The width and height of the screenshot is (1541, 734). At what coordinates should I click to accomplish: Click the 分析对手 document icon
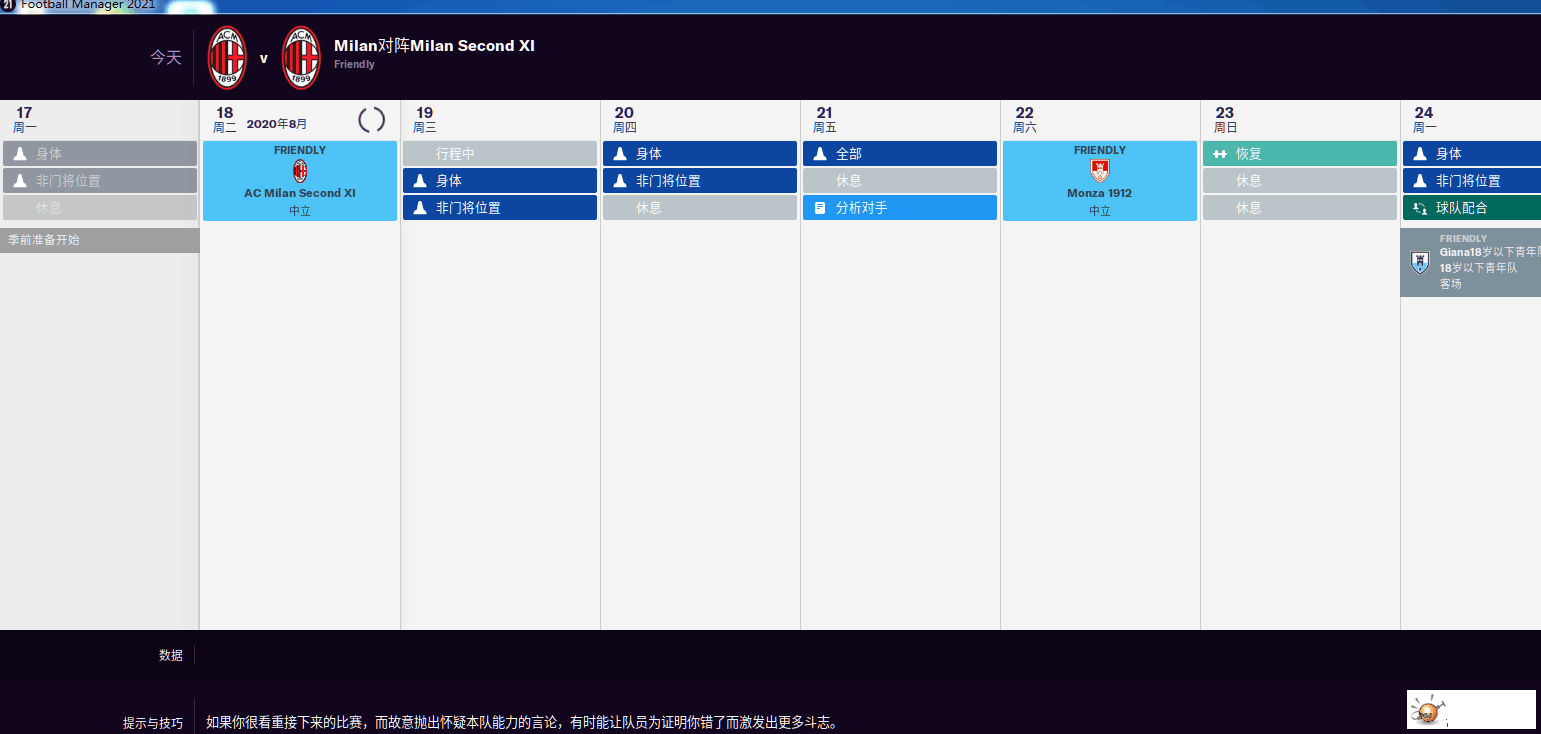coord(820,208)
